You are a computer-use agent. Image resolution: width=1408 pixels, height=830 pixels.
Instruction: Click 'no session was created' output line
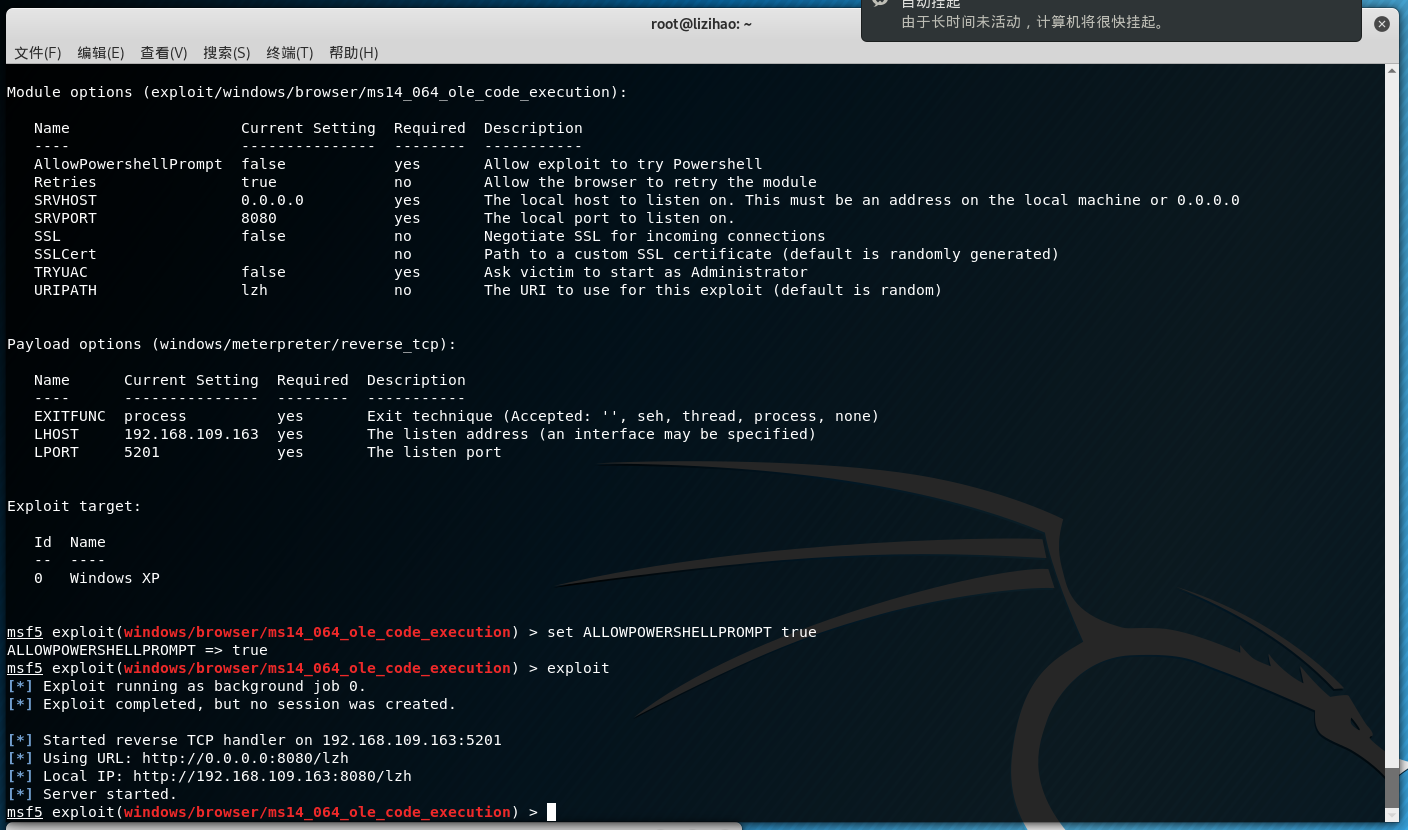[231, 704]
